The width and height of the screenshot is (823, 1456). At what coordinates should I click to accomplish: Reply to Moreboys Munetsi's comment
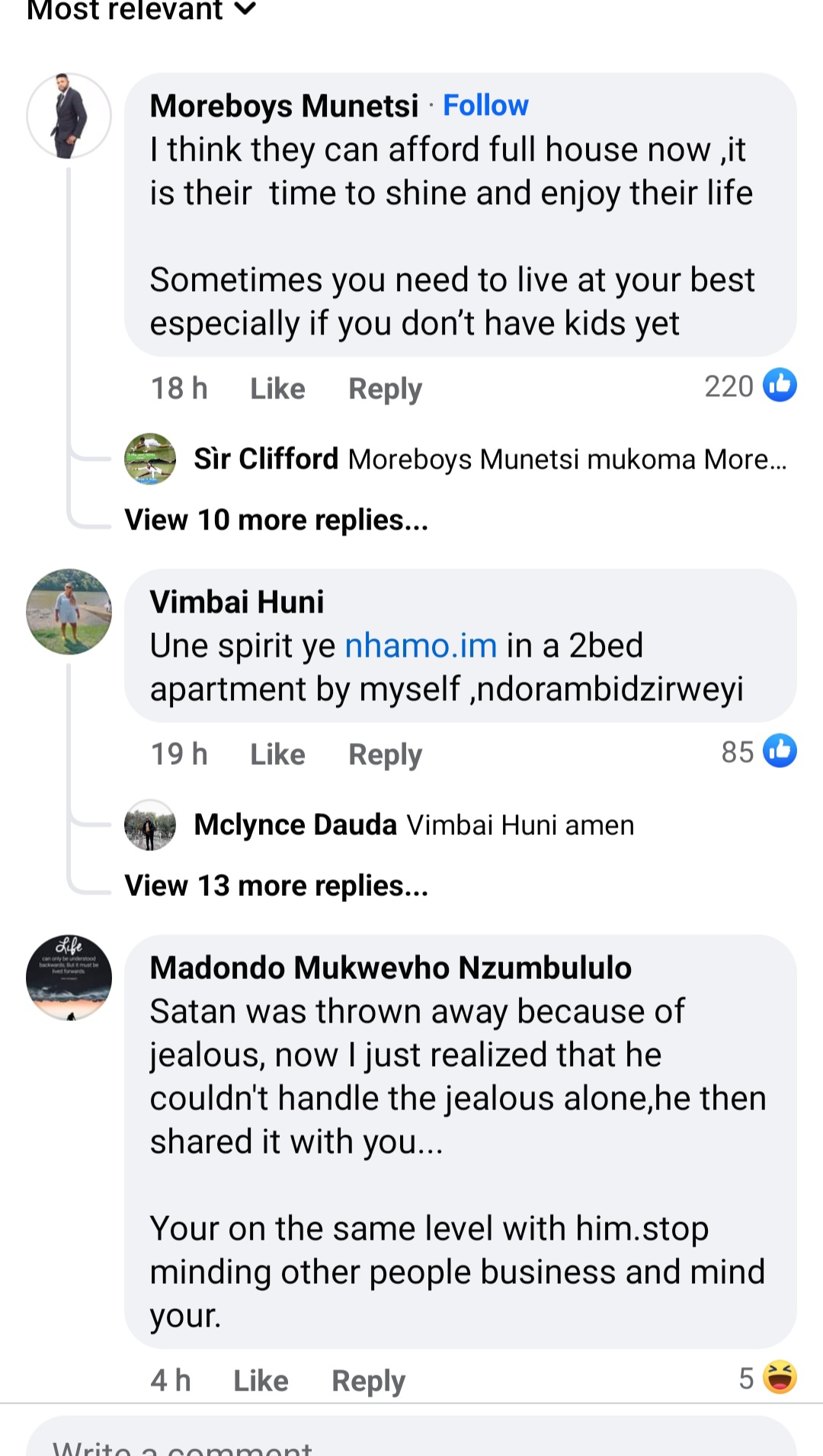click(385, 389)
